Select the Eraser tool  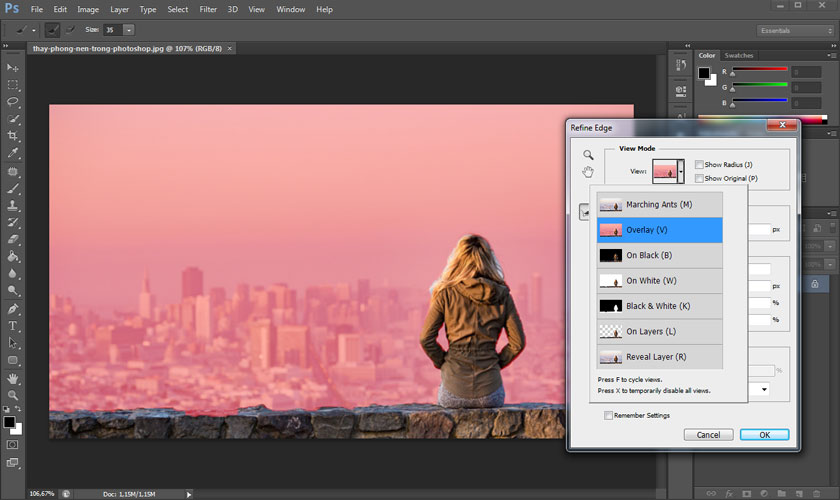pyautogui.click(x=13, y=240)
